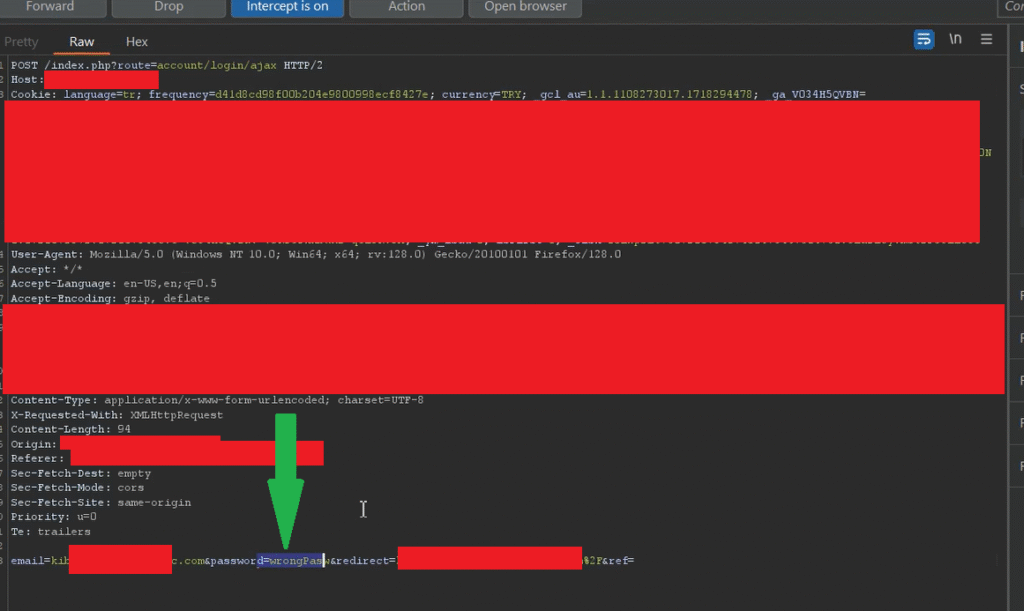The width and height of the screenshot is (1024, 611).
Task: Toggle the word wrap icon in editor
Action: tap(923, 39)
